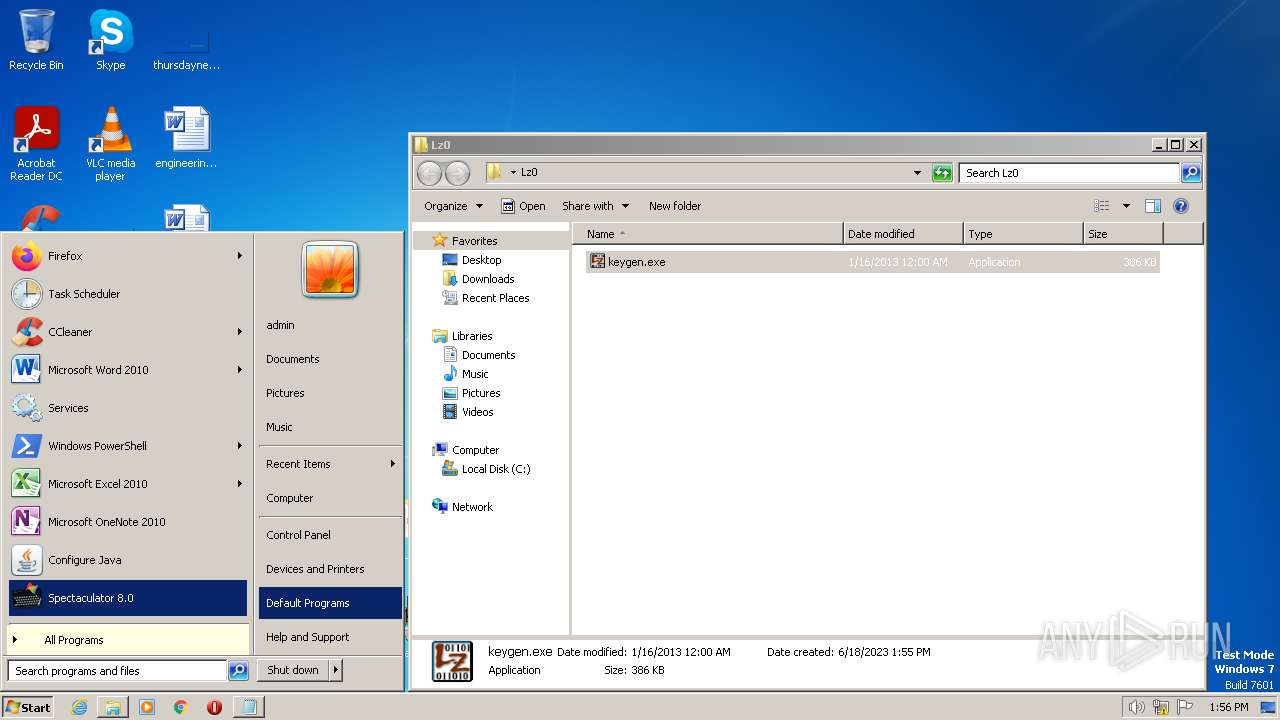Expand Recent Items submenu arrow
1280x720 pixels.
click(x=392, y=464)
